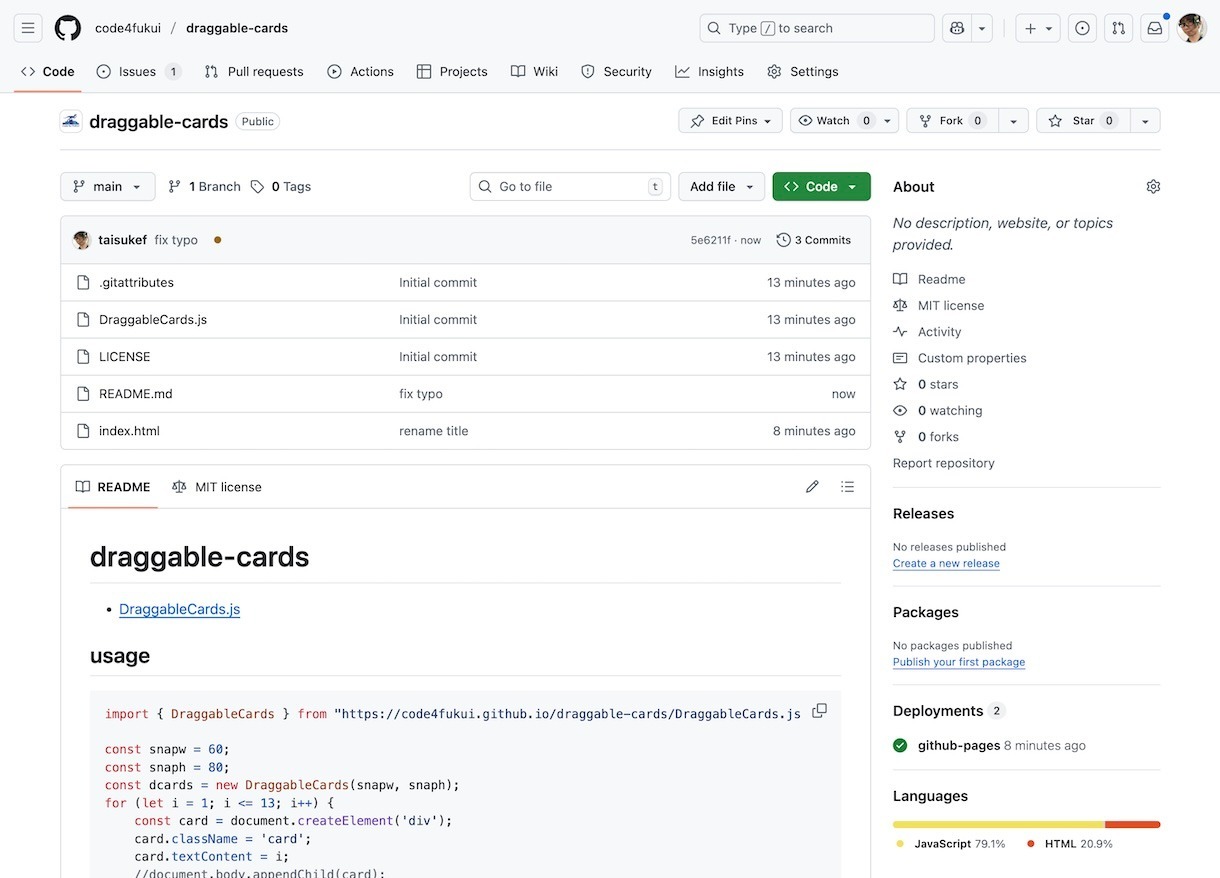The width and height of the screenshot is (1220, 878).
Task: Open the code4fukui owner breadcrumb
Action: (x=128, y=28)
